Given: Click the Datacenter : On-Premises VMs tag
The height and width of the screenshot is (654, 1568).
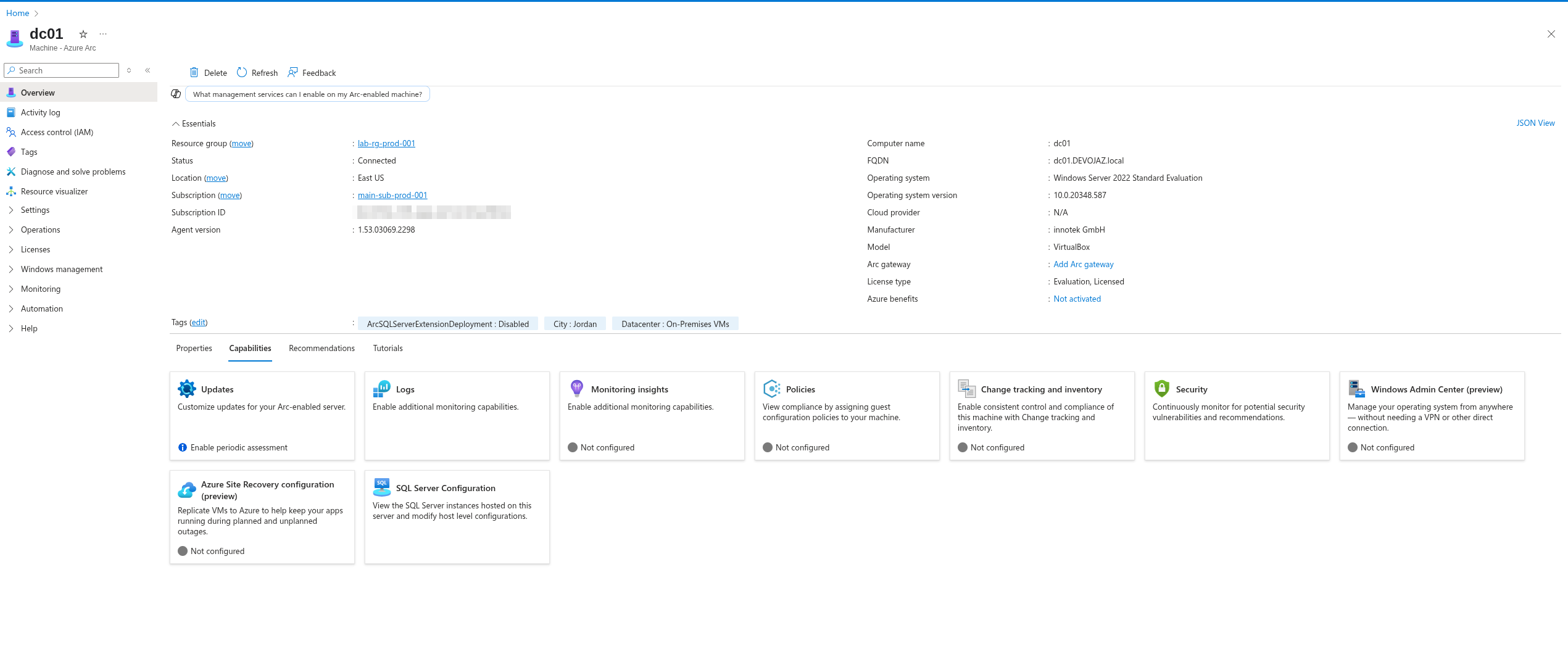Looking at the screenshot, I should pos(675,324).
